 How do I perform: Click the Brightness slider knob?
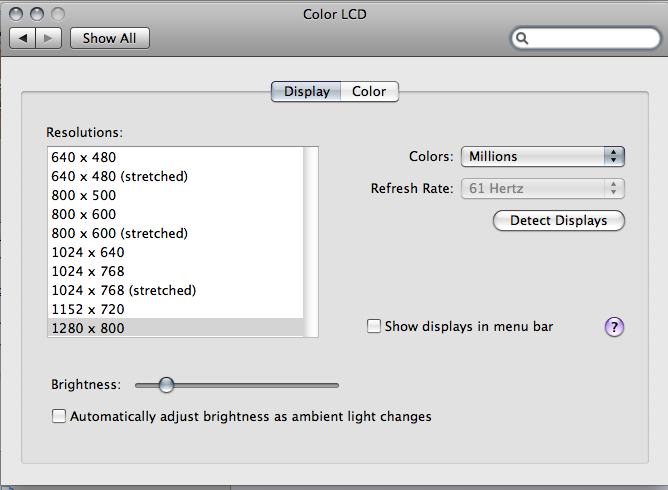pyautogui.click(x=166, y=385)
